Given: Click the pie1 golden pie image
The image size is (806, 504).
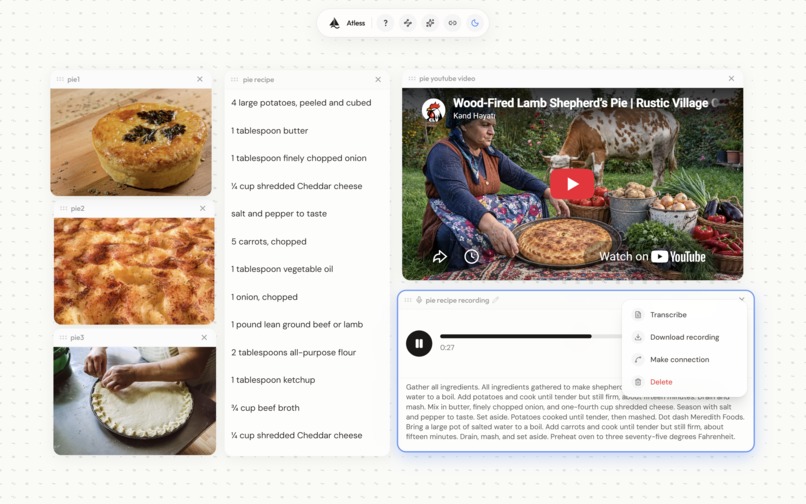Looking at the screenshot, I should 131,142.
